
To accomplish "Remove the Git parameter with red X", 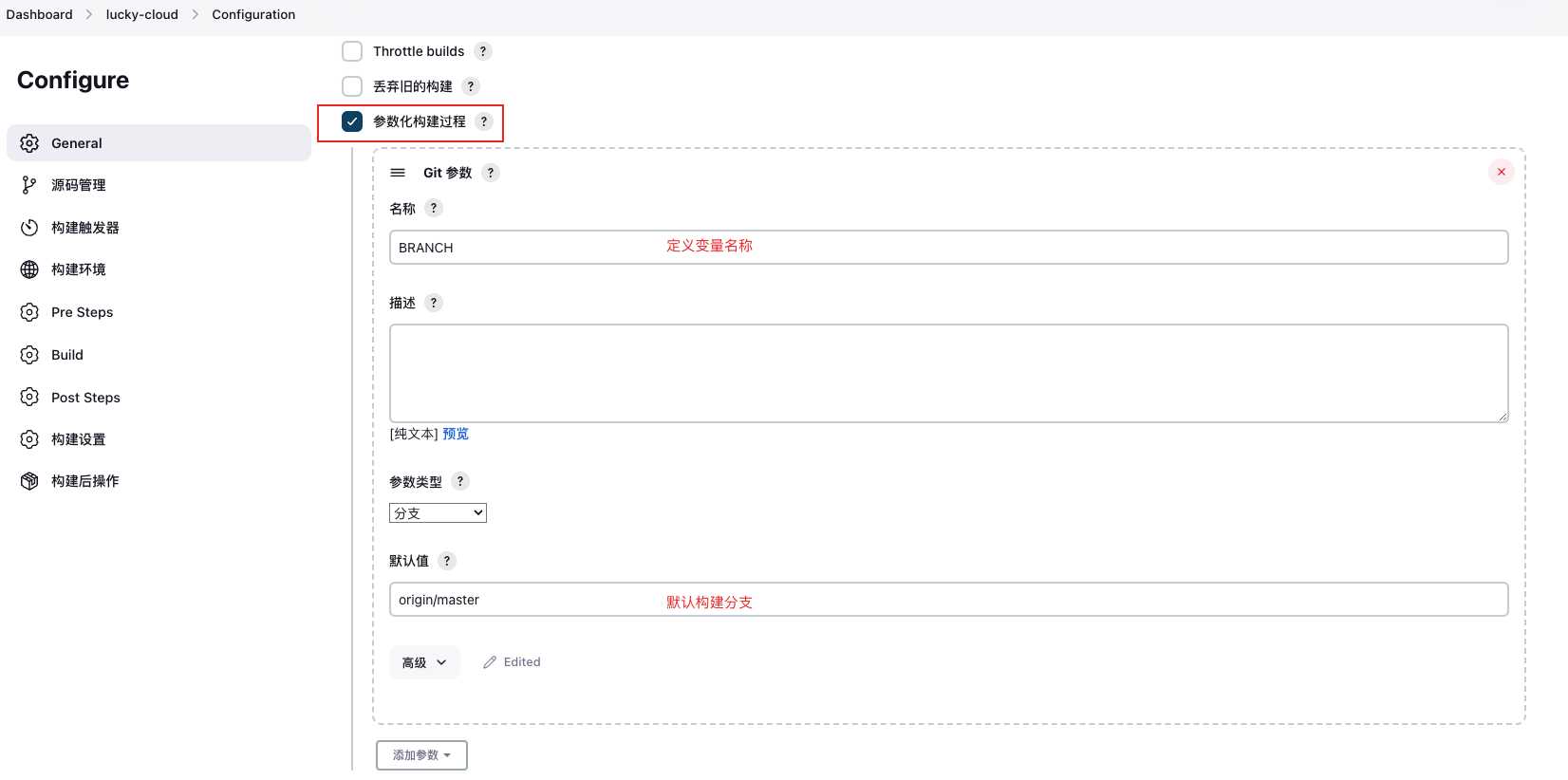I will coord(1502,172).
